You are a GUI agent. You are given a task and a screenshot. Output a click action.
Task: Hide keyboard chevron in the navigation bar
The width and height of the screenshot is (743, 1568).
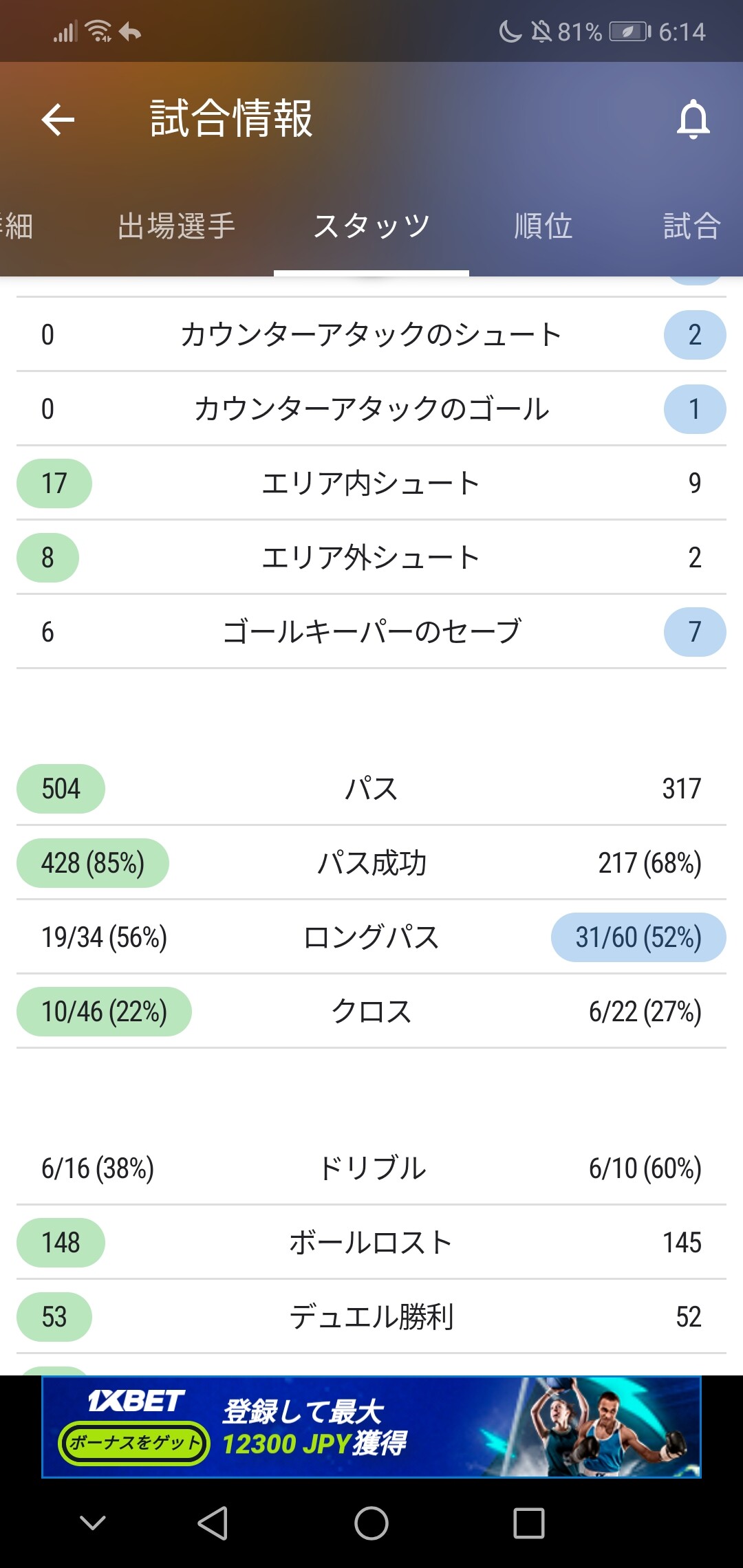[93, 1523]
